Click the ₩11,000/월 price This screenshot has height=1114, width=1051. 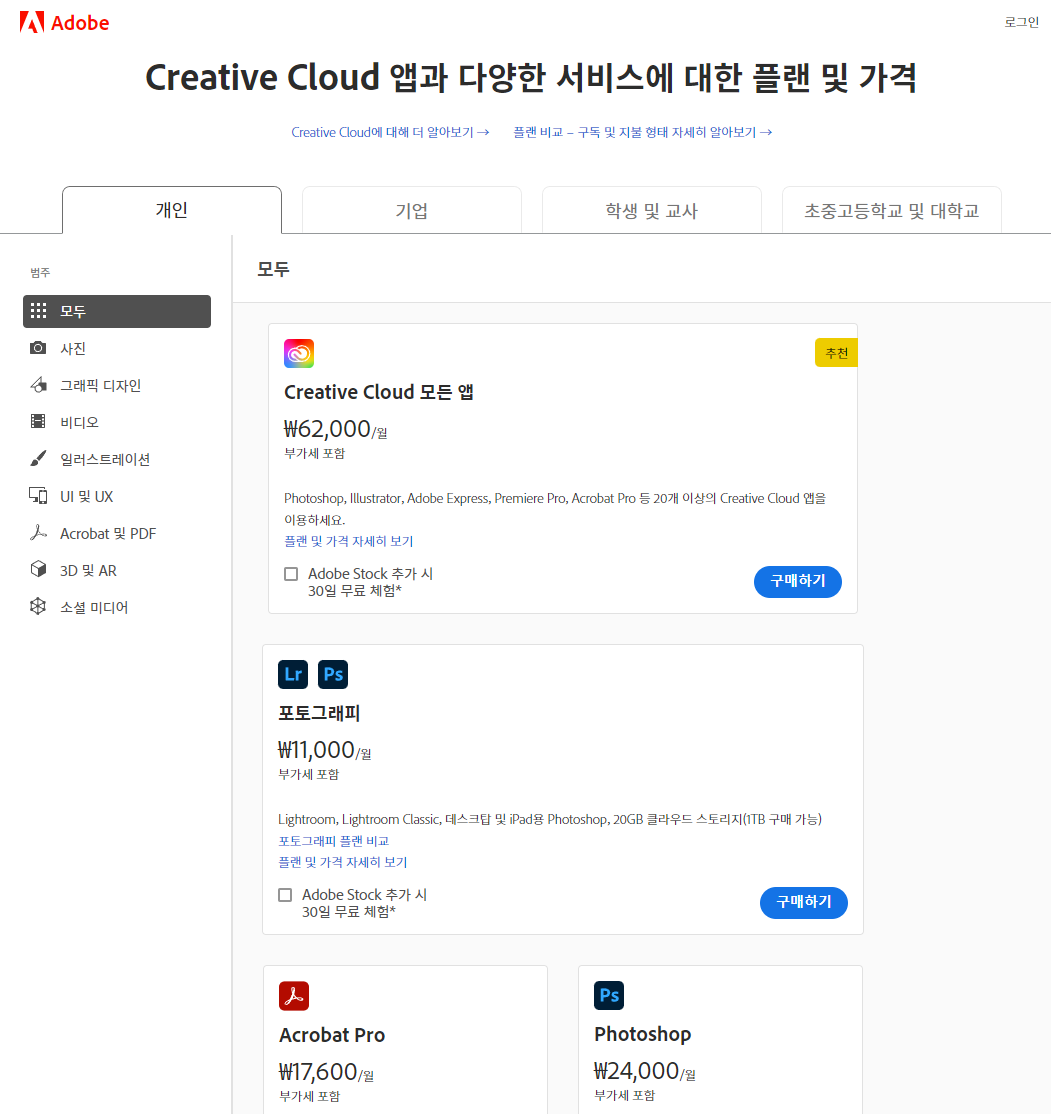coord(325,750)
